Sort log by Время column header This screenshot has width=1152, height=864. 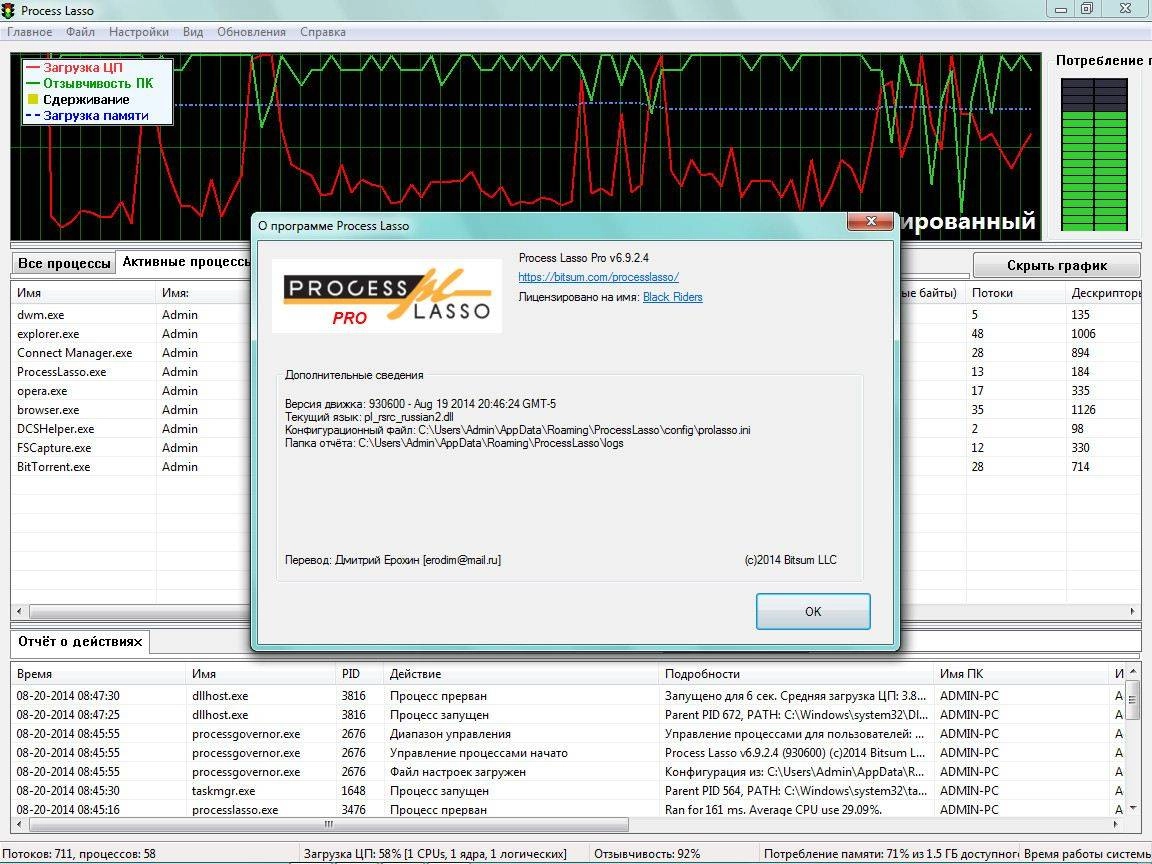tap(98, 674)
